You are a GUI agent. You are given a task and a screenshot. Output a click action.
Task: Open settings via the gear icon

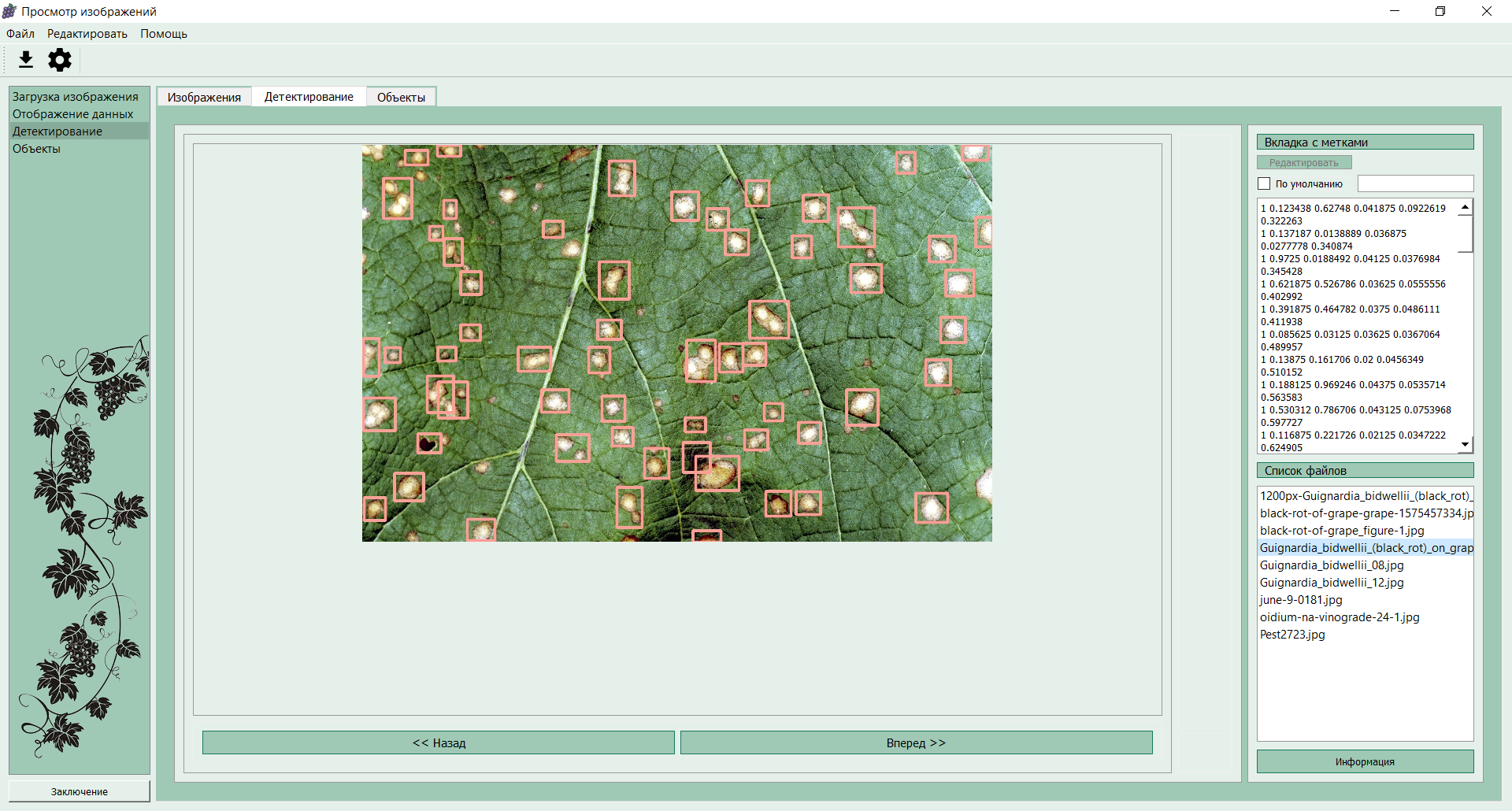point(60,60)
